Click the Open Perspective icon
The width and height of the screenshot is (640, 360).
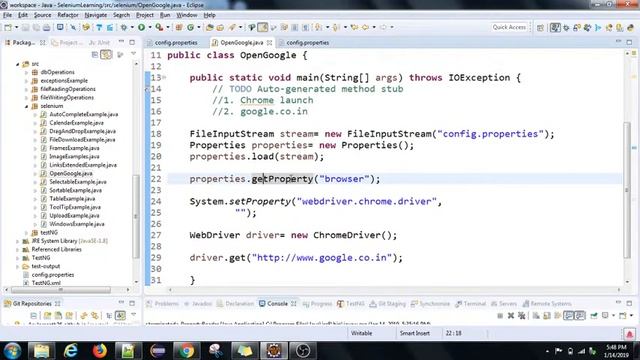[x=540, y=28]
